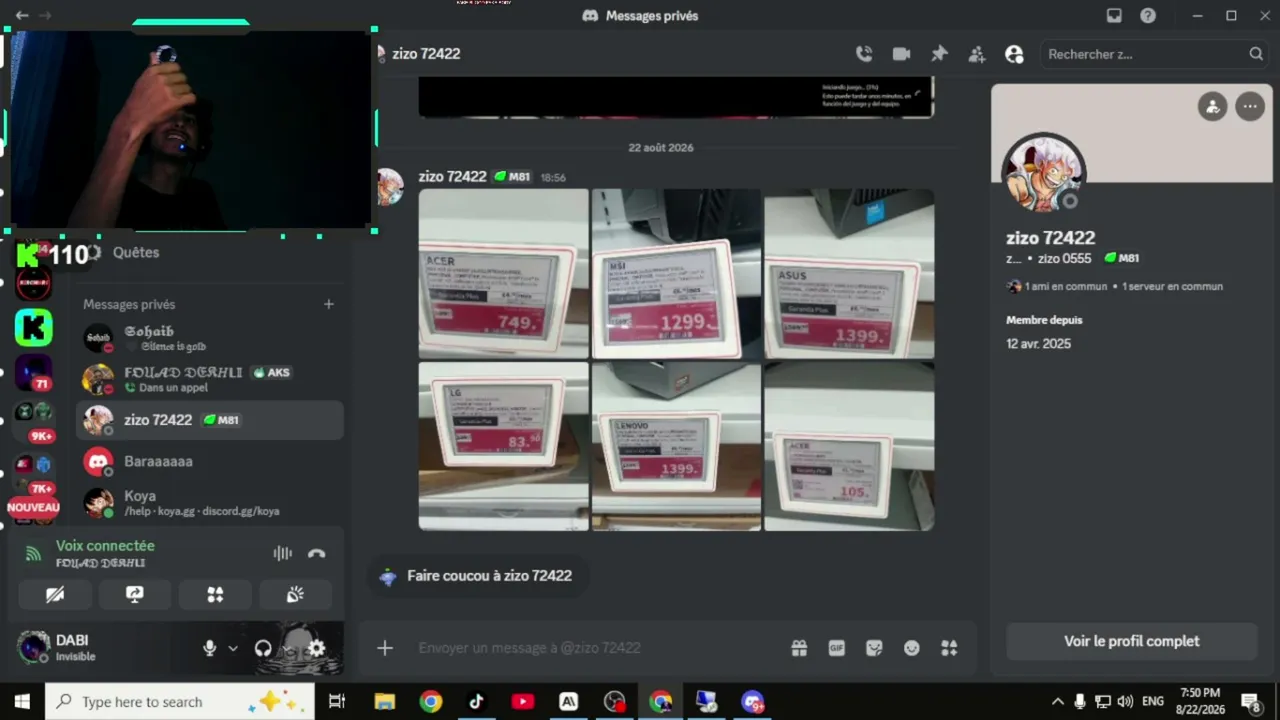The image size is (1280, 720).
Task: View the LG price tag photo
Action: pos(503,446)
